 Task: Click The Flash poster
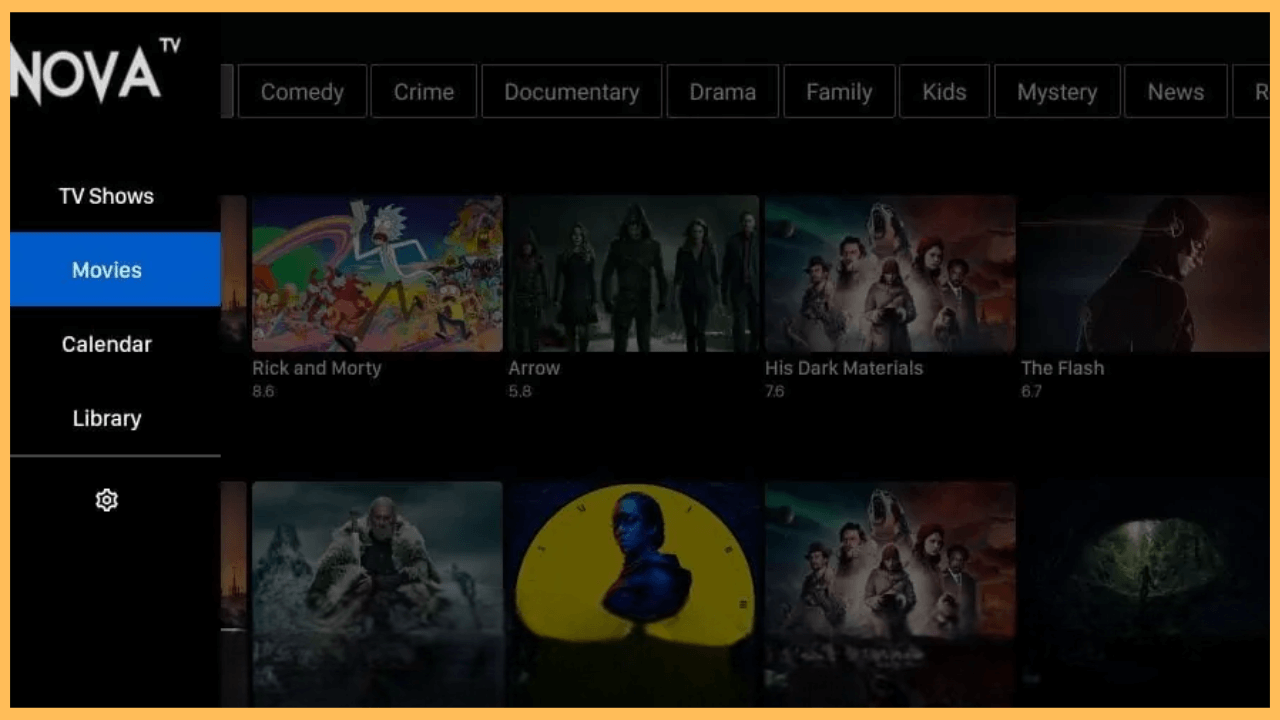[1145, 273]
